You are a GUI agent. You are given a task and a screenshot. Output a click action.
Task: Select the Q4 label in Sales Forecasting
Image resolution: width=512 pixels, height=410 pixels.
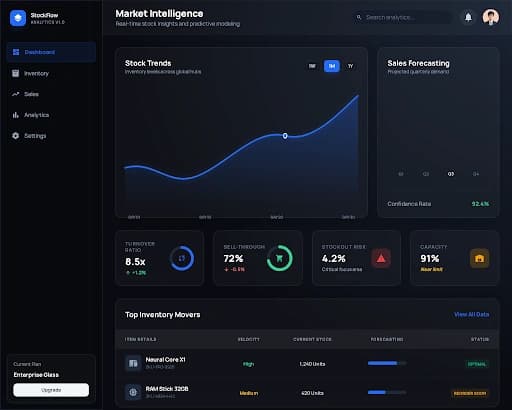click(x=476, y=174)
